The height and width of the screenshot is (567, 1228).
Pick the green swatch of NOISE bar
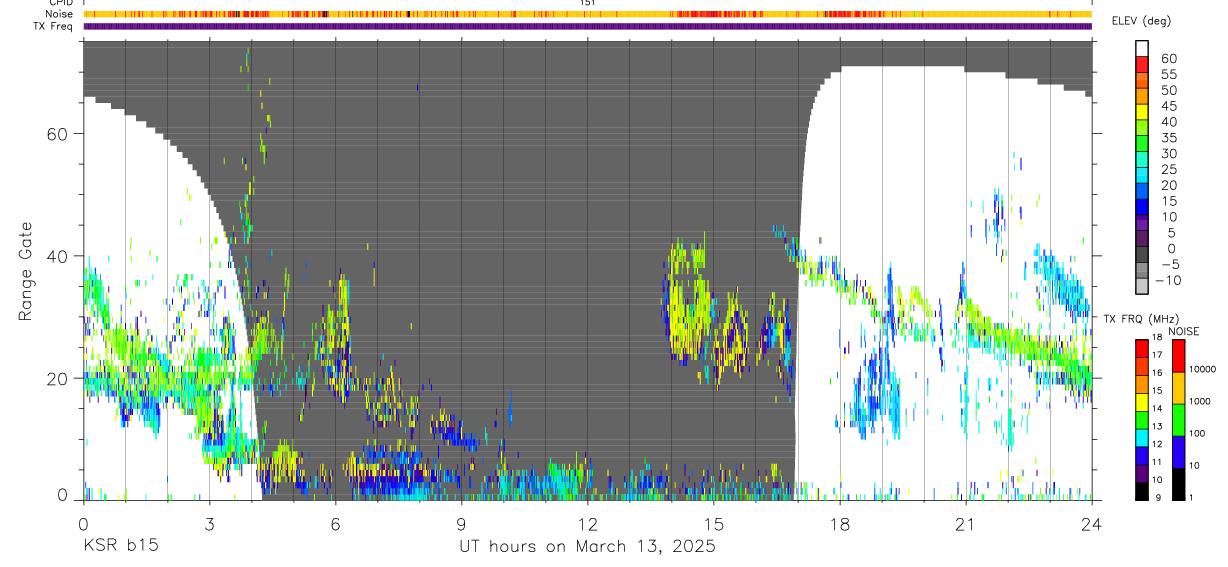pyautogui.click(x=1178, y=418)
